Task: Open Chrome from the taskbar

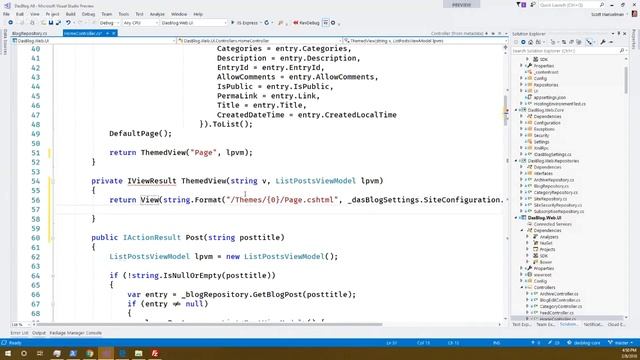Action: (x=89, y=353)
